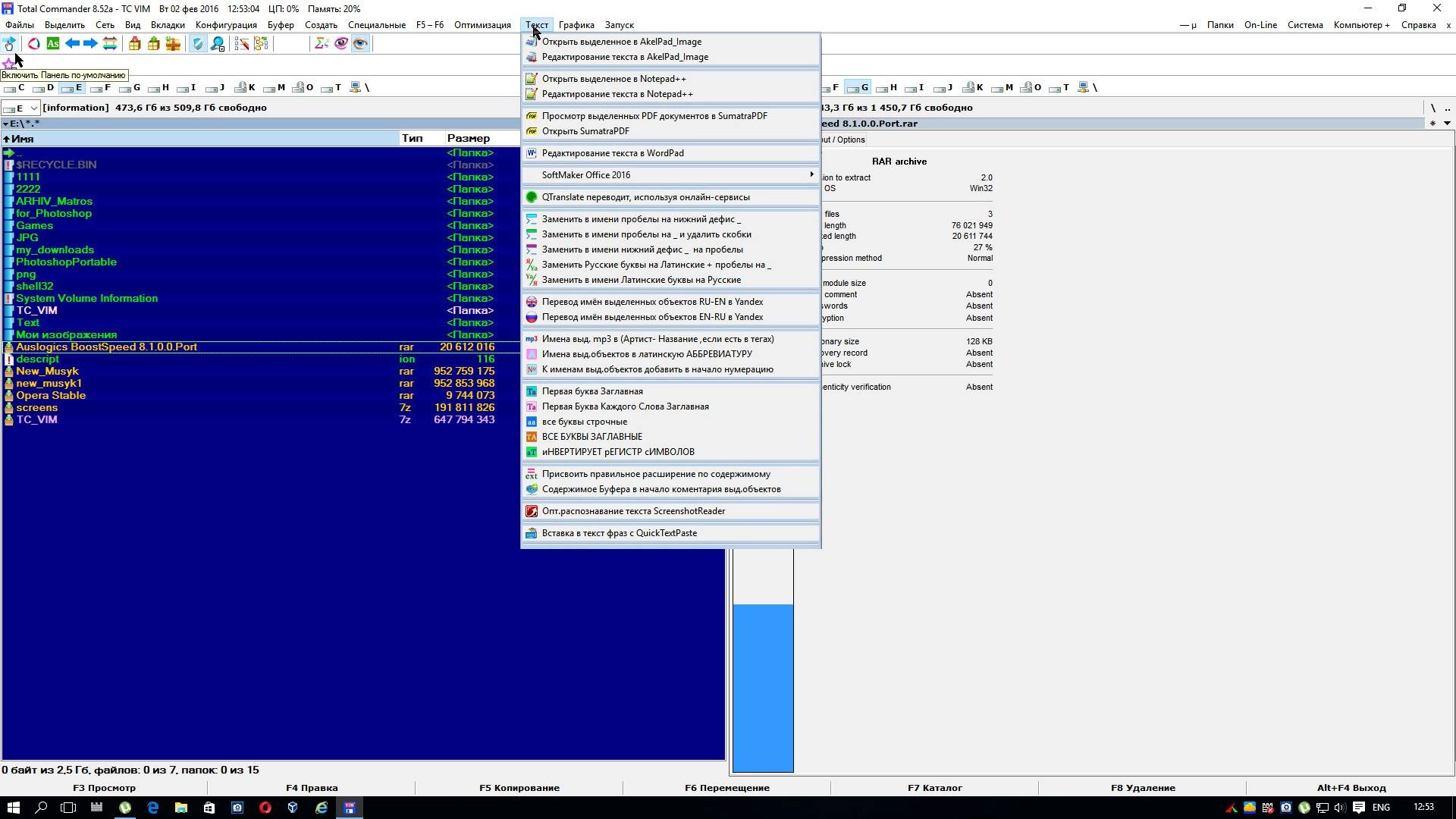Click the pink eye toolbar icon

click(x=341, y=43)
